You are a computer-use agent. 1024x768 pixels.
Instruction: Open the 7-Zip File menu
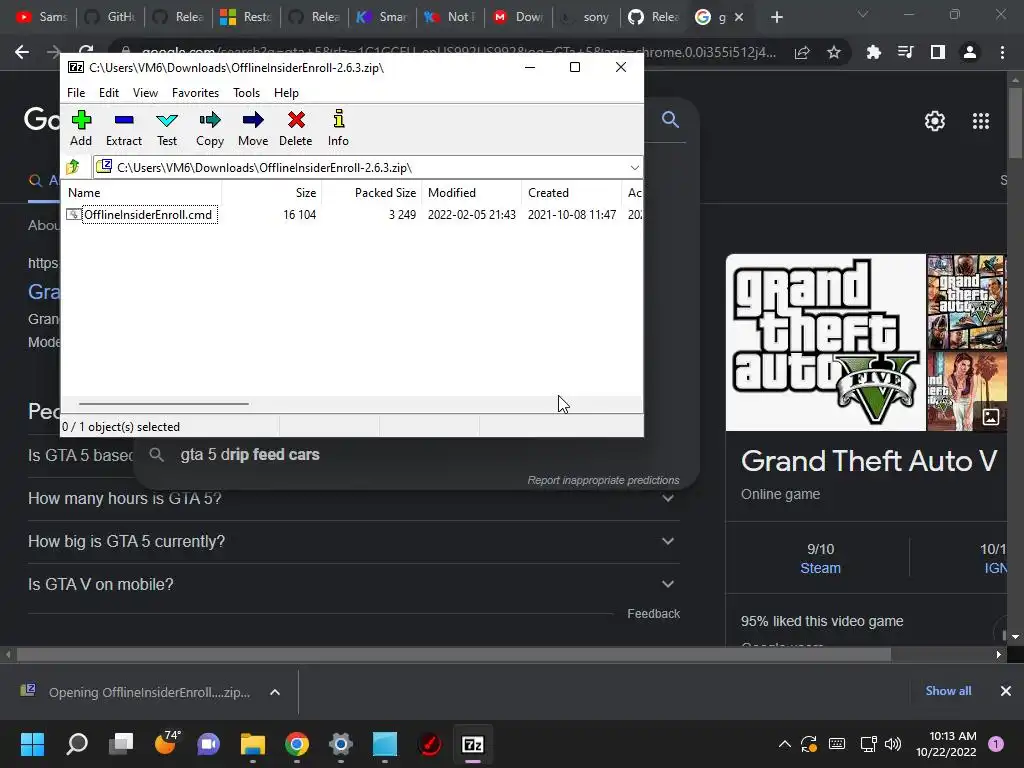coord(76,93)
